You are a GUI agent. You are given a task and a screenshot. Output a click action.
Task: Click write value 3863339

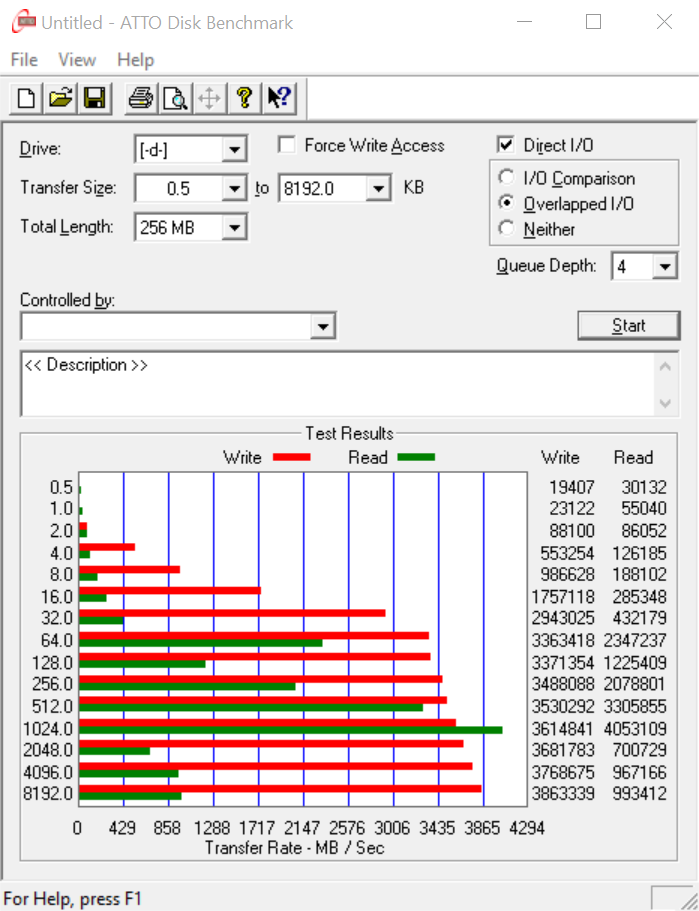point(563,794)
